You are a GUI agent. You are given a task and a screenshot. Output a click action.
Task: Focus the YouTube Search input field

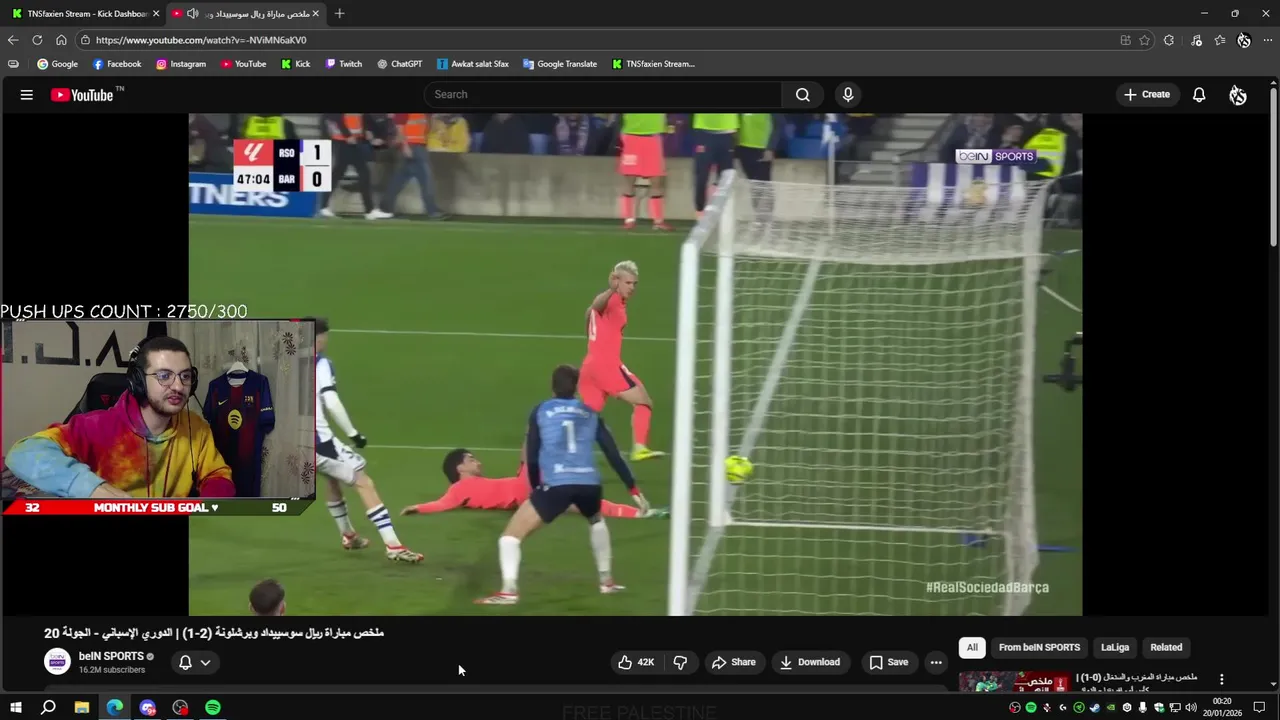[x=603, y=94]
